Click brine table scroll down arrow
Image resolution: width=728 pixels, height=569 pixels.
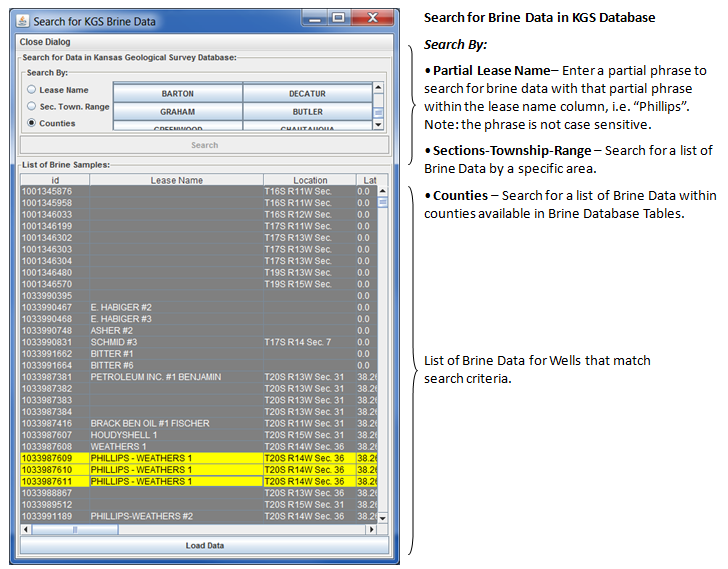click(383, 518)
